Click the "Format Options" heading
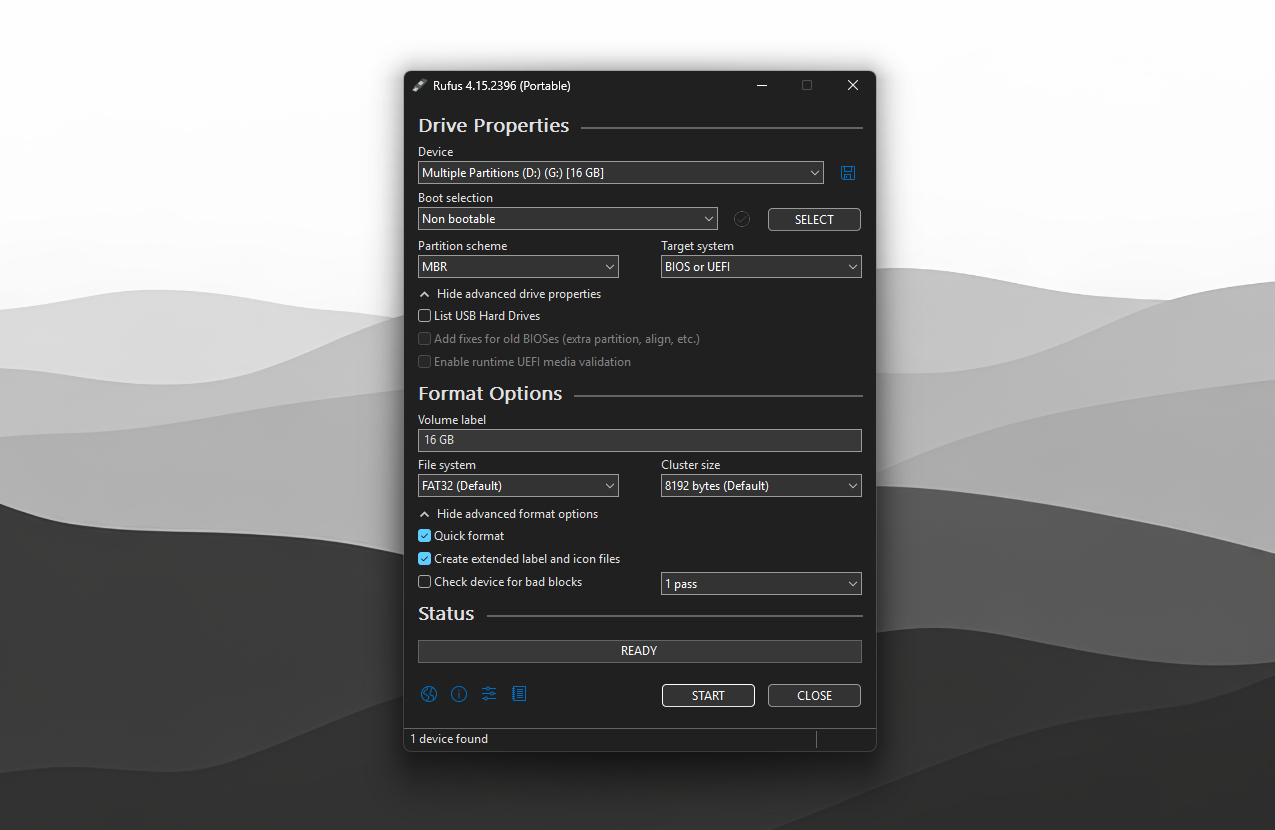 [490, 394]
